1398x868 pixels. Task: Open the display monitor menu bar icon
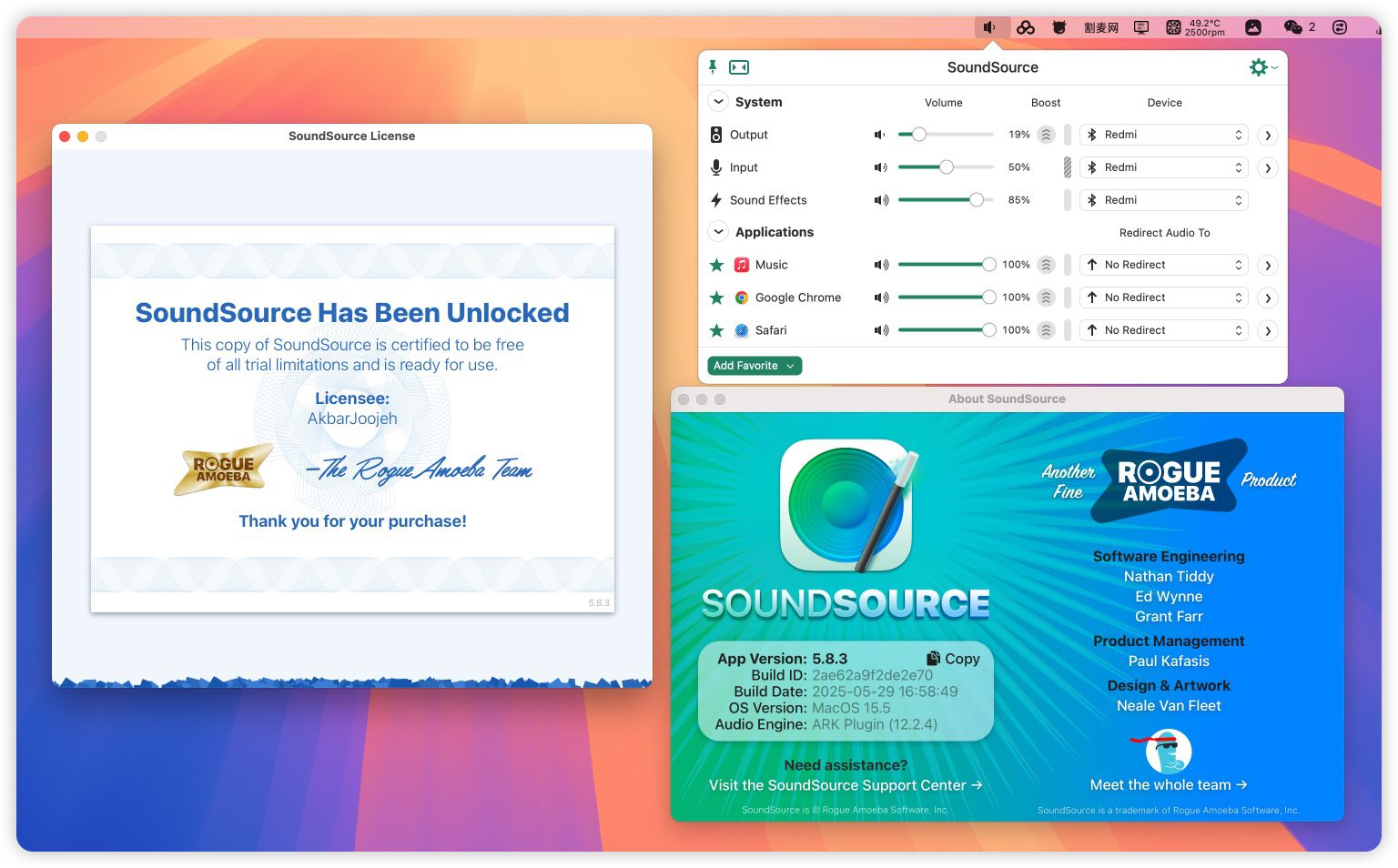(x=1141, y=27)
